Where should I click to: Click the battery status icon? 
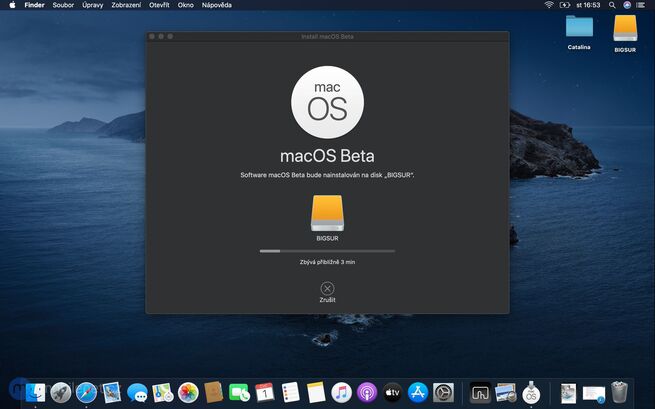pyautogui.click(x=565, y=5)
